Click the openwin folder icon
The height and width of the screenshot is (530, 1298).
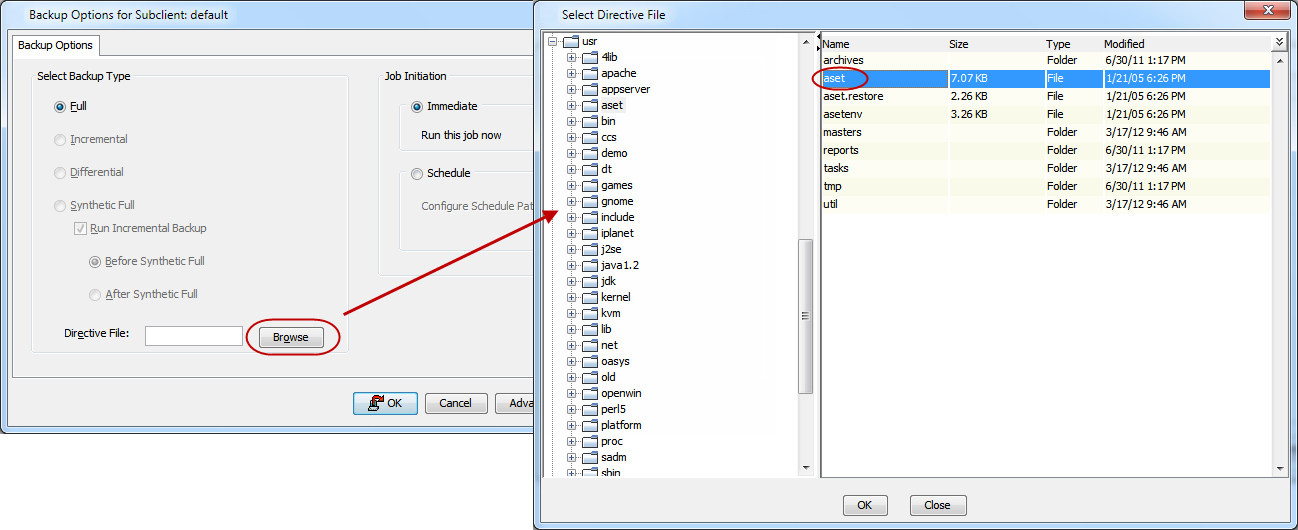(x=589, y=394)
